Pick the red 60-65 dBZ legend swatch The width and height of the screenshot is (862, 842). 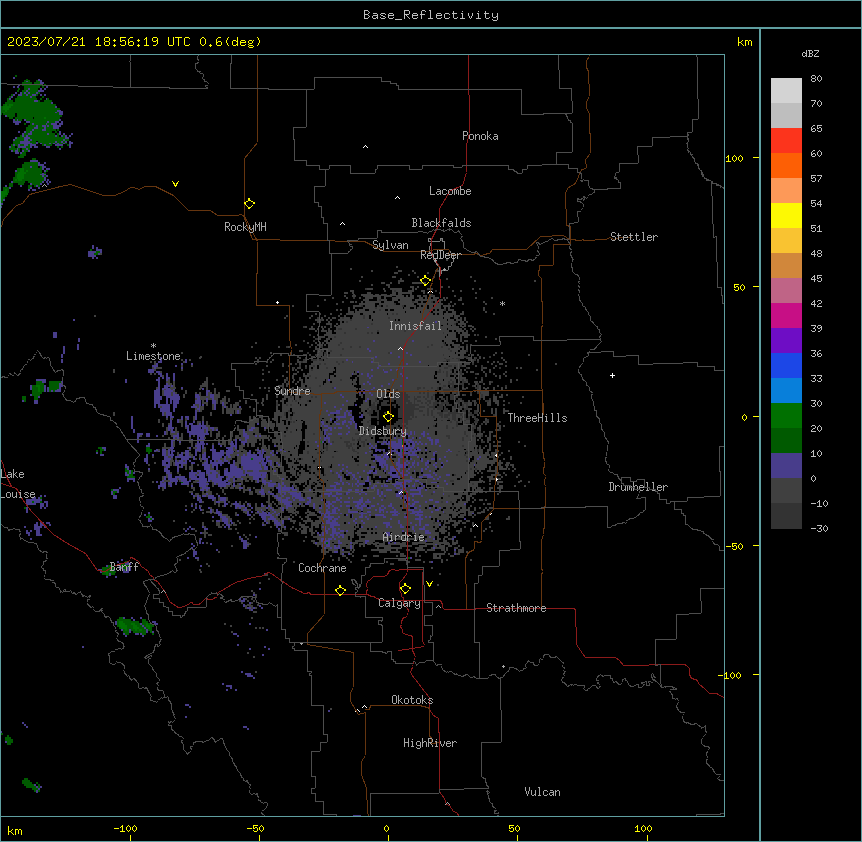(786, 141)
